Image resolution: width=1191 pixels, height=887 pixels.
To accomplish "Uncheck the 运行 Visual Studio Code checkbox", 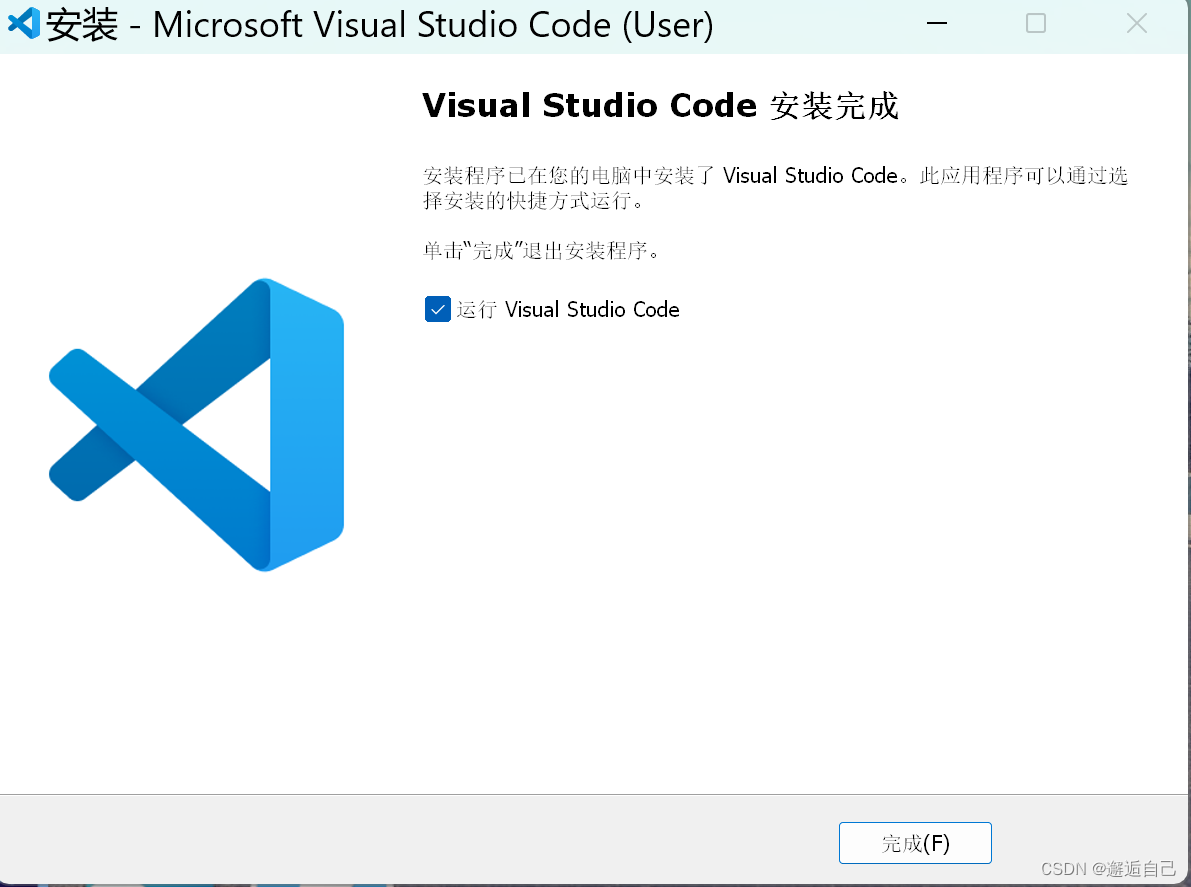I will tap(438, 309).
